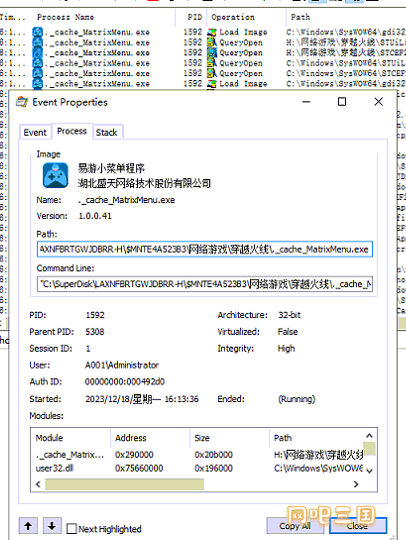Image resolution: width=406 pixels, height=540 pixels.
Task: Select the last Load Image event row
Action: point(203,84)
